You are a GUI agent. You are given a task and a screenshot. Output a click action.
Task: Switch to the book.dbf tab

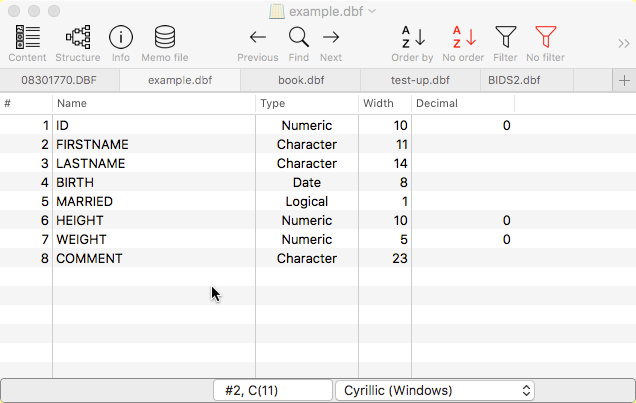pos(300,80)
